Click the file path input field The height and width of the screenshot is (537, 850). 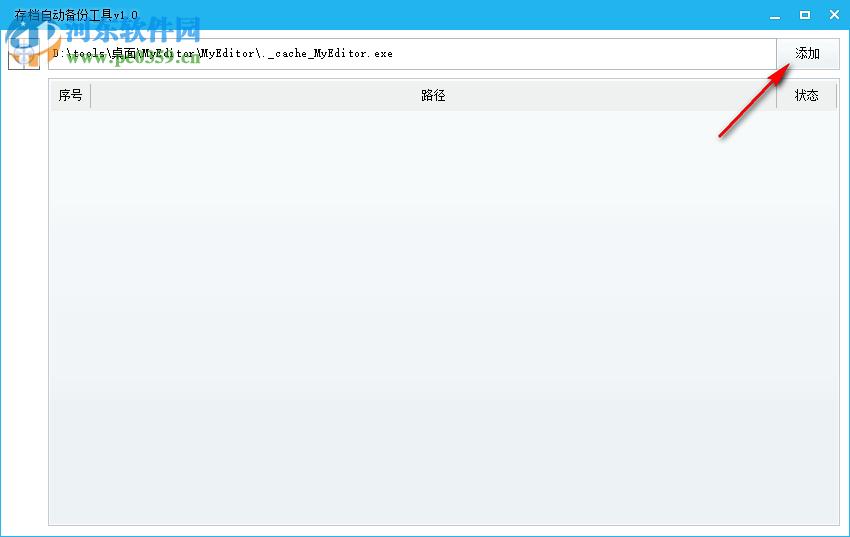point(413,54)
